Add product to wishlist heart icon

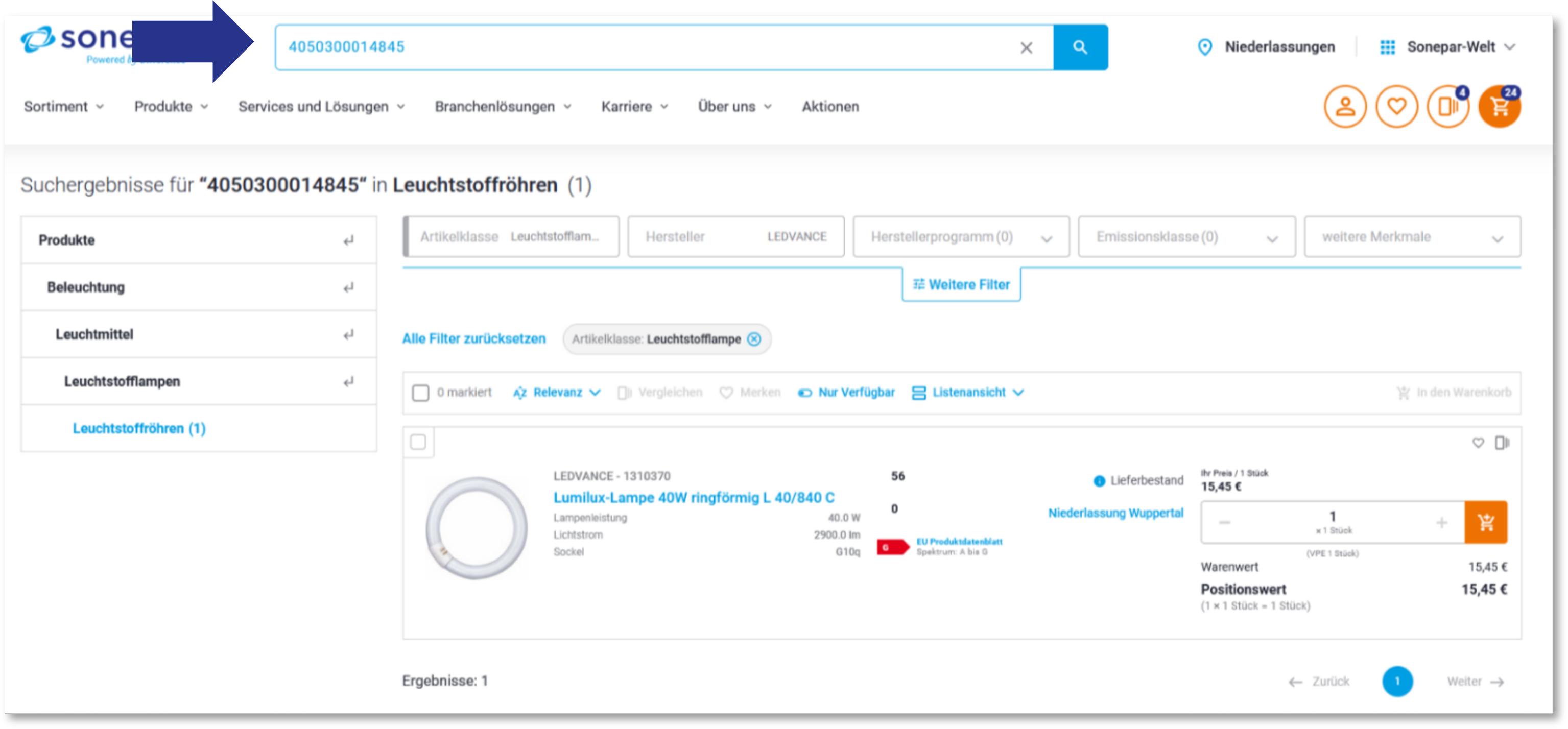coord(1478,443)
